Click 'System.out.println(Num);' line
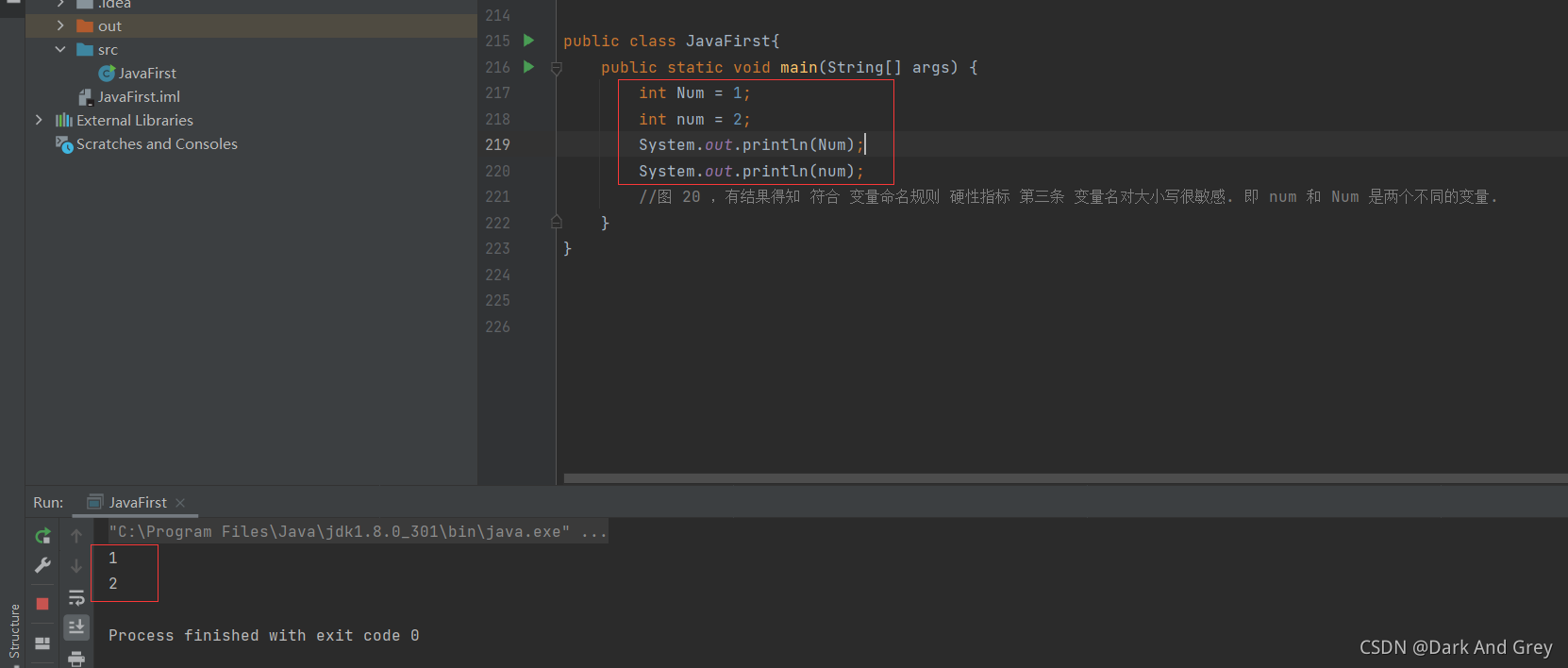 [751, 144]
